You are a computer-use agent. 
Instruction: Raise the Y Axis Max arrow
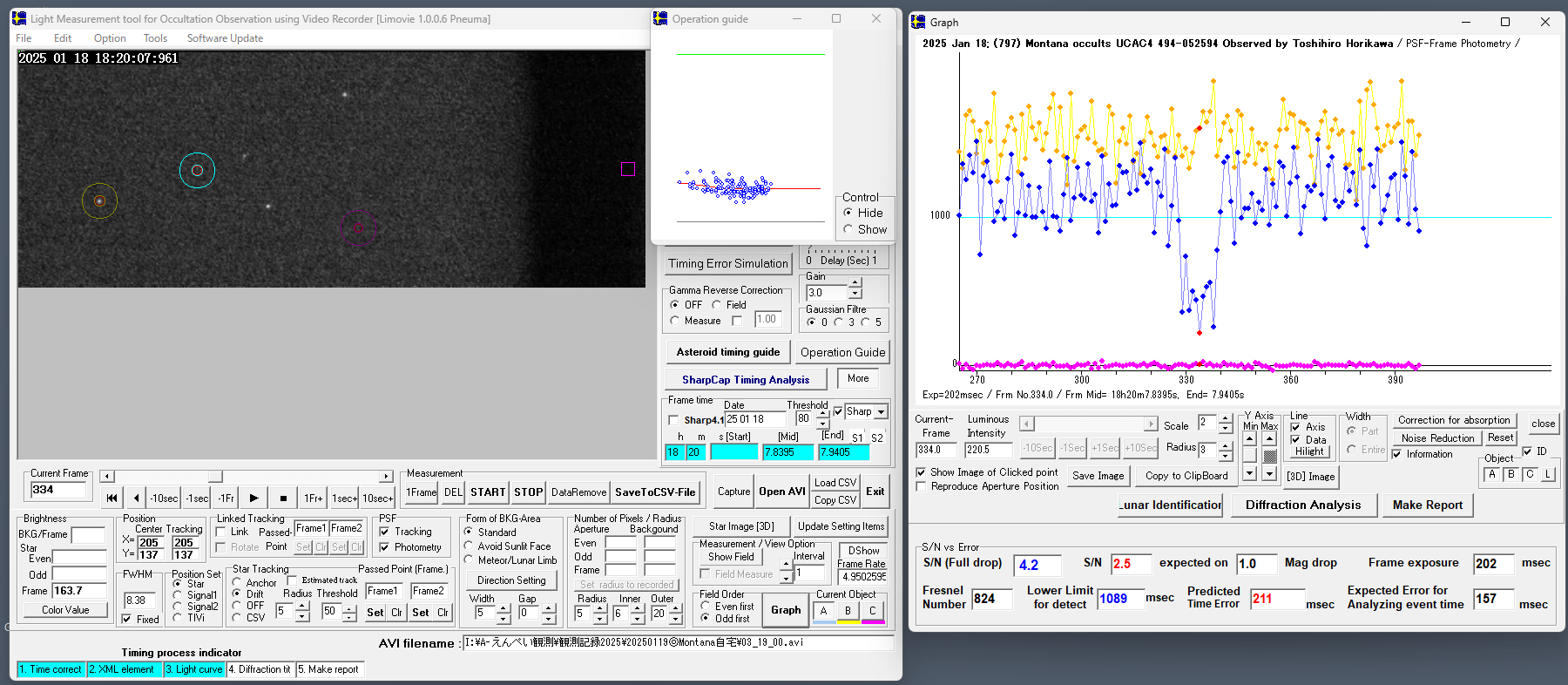(1269, 438)
